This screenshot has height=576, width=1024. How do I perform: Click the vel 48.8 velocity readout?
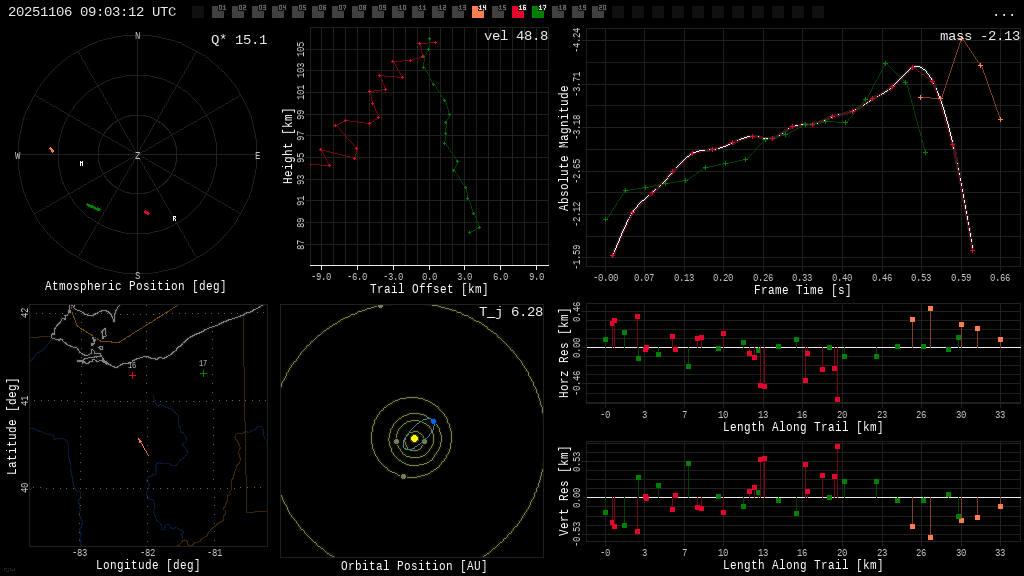(x=516, y=36)
